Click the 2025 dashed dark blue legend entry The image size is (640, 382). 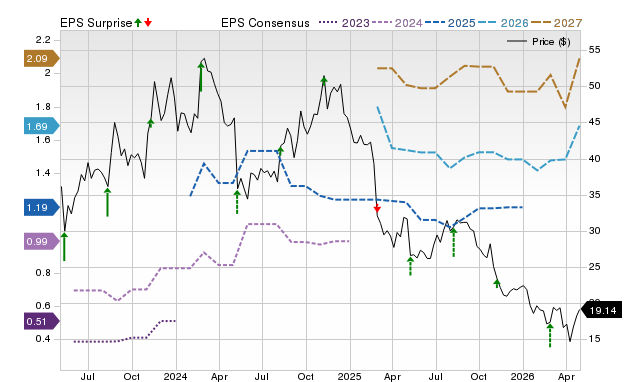tap(450, 23)
